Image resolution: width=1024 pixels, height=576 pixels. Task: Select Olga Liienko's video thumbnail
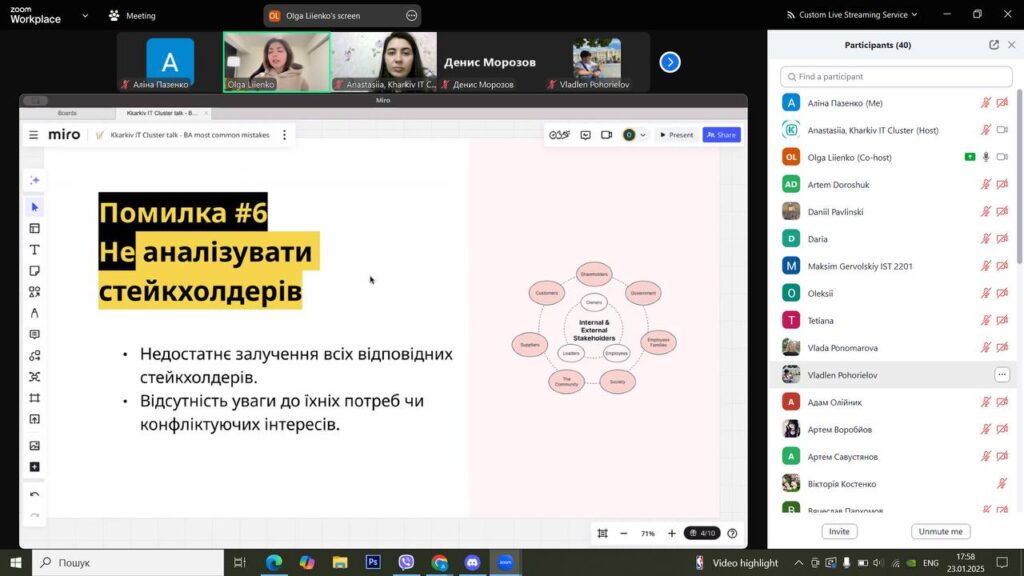point(276,62)
